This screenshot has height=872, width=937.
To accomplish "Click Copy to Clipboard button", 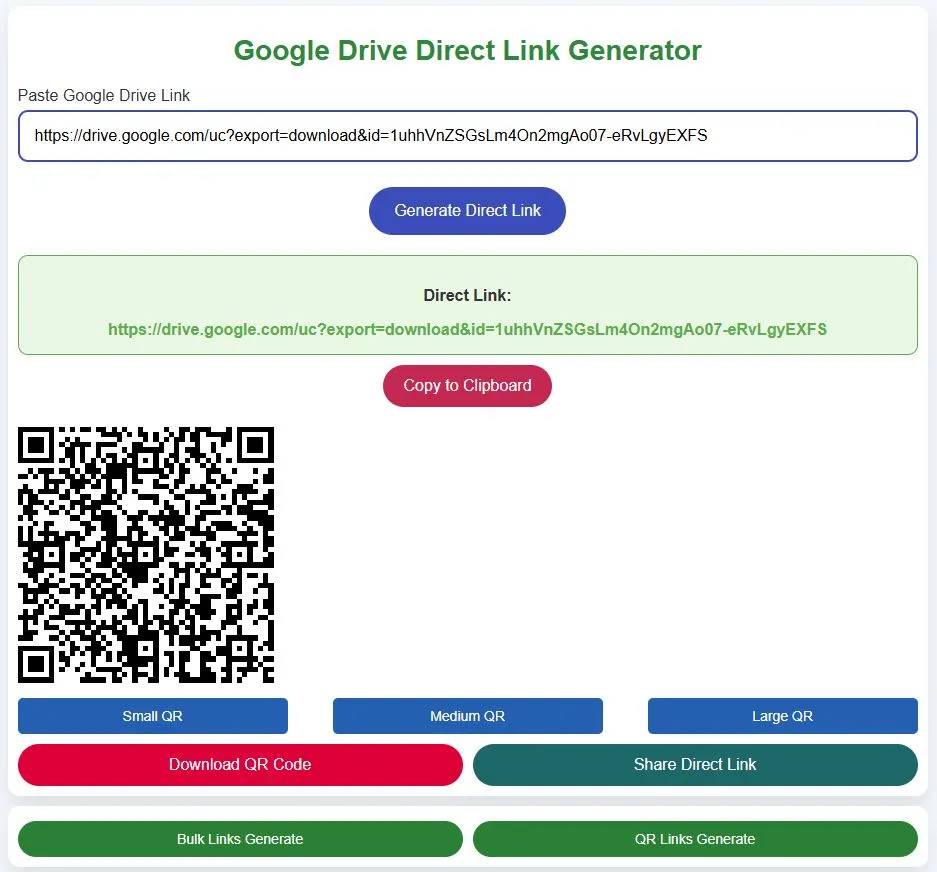I will coord(467,385).
